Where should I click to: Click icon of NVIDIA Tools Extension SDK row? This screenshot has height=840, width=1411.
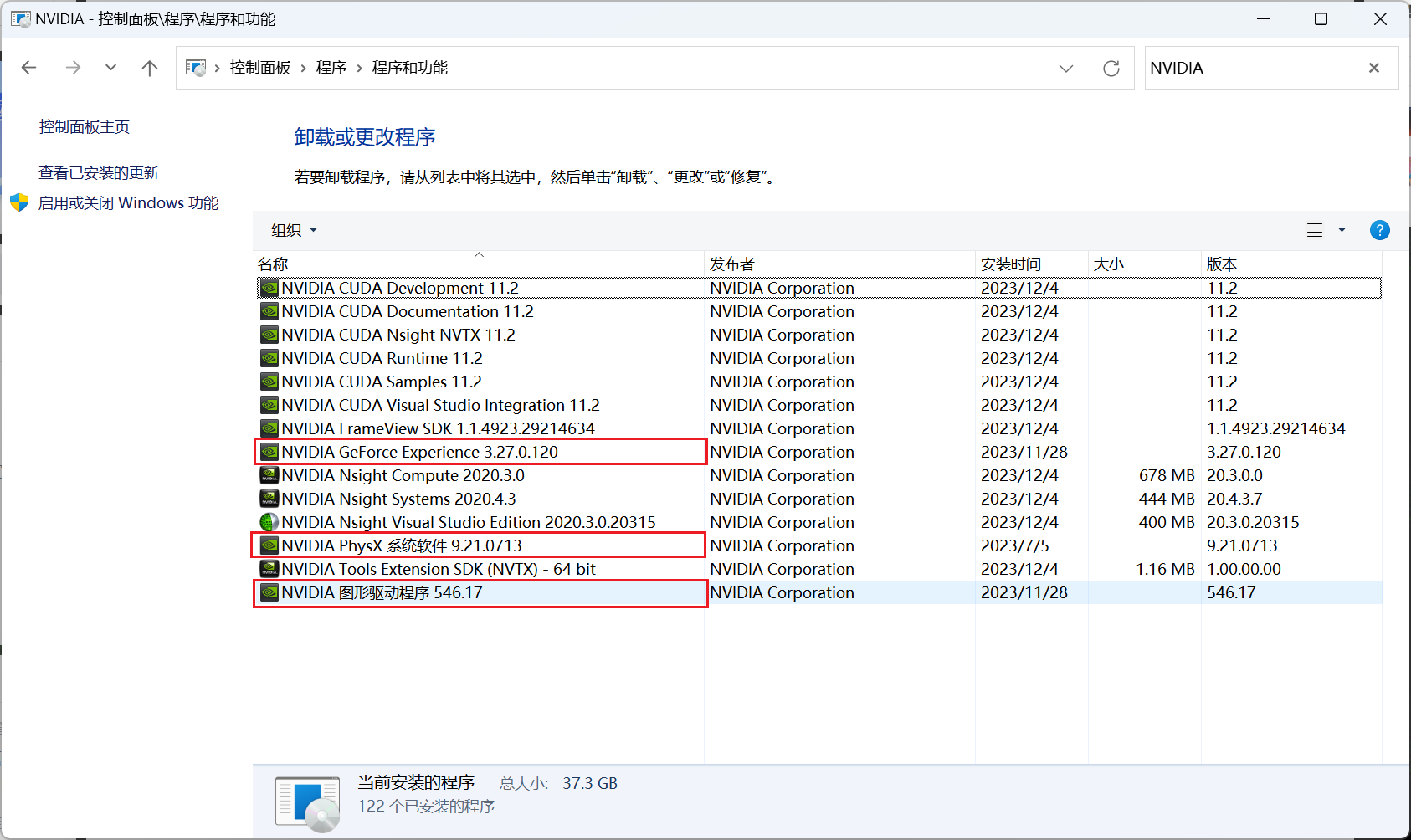(269, 570)
